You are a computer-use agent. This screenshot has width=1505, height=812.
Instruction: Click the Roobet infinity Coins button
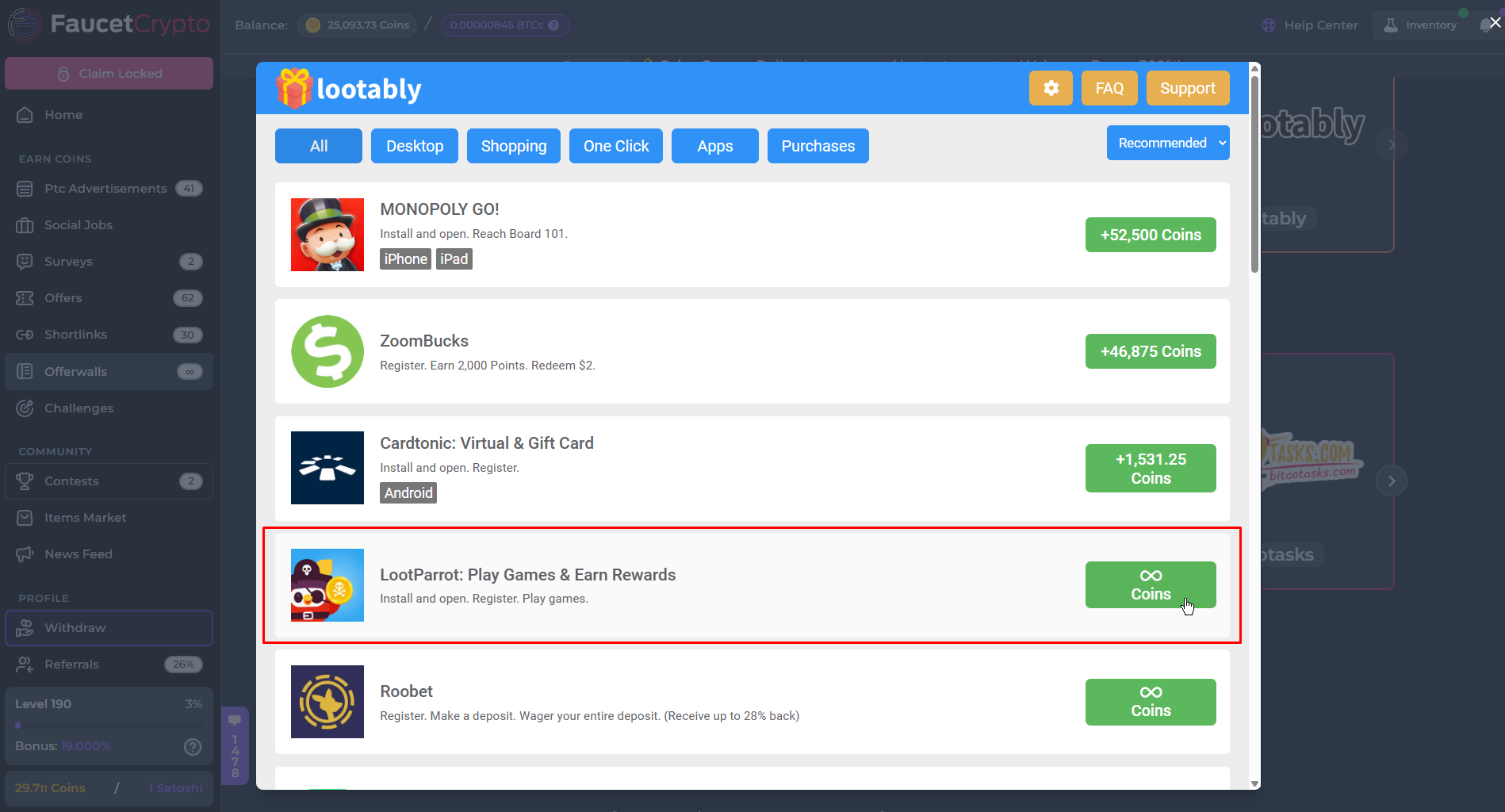tap(1151, 702)
